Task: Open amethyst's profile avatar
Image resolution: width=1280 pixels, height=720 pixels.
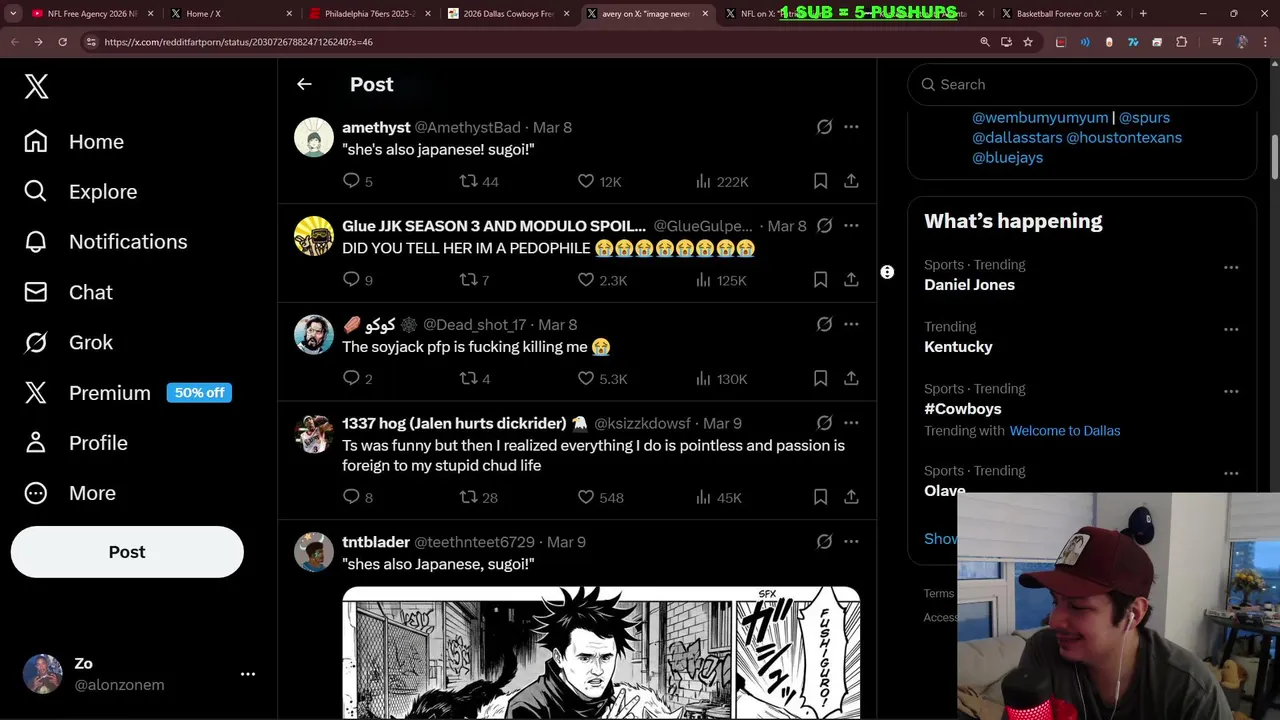Action: pos(314,138)
